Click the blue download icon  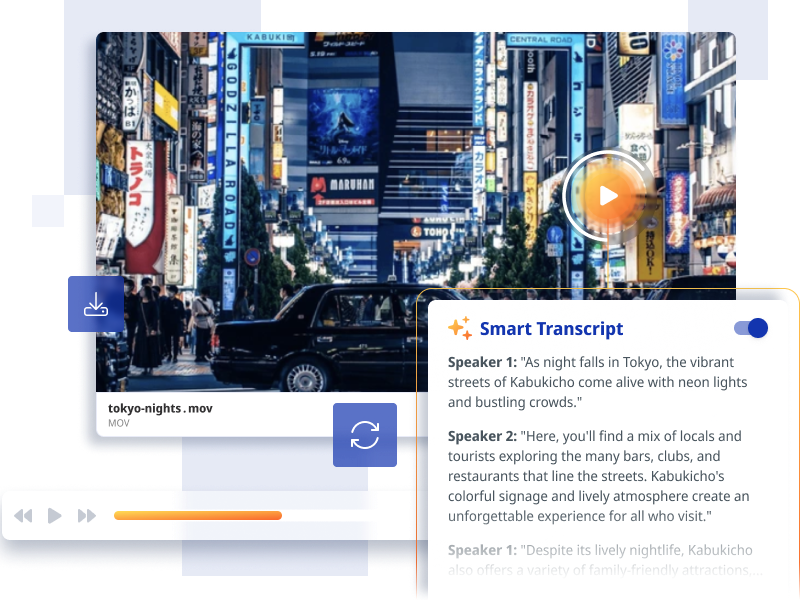point(96,304)
